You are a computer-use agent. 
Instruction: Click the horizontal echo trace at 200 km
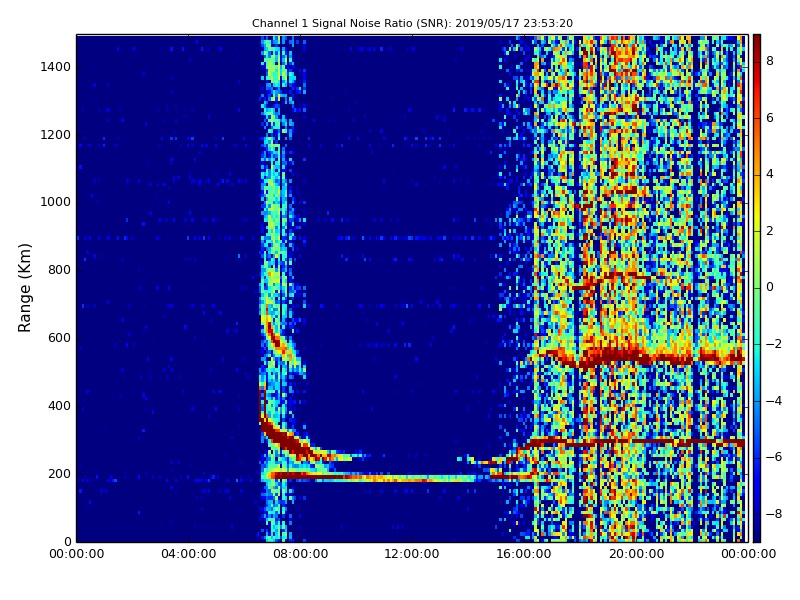[x=372, y=478]
